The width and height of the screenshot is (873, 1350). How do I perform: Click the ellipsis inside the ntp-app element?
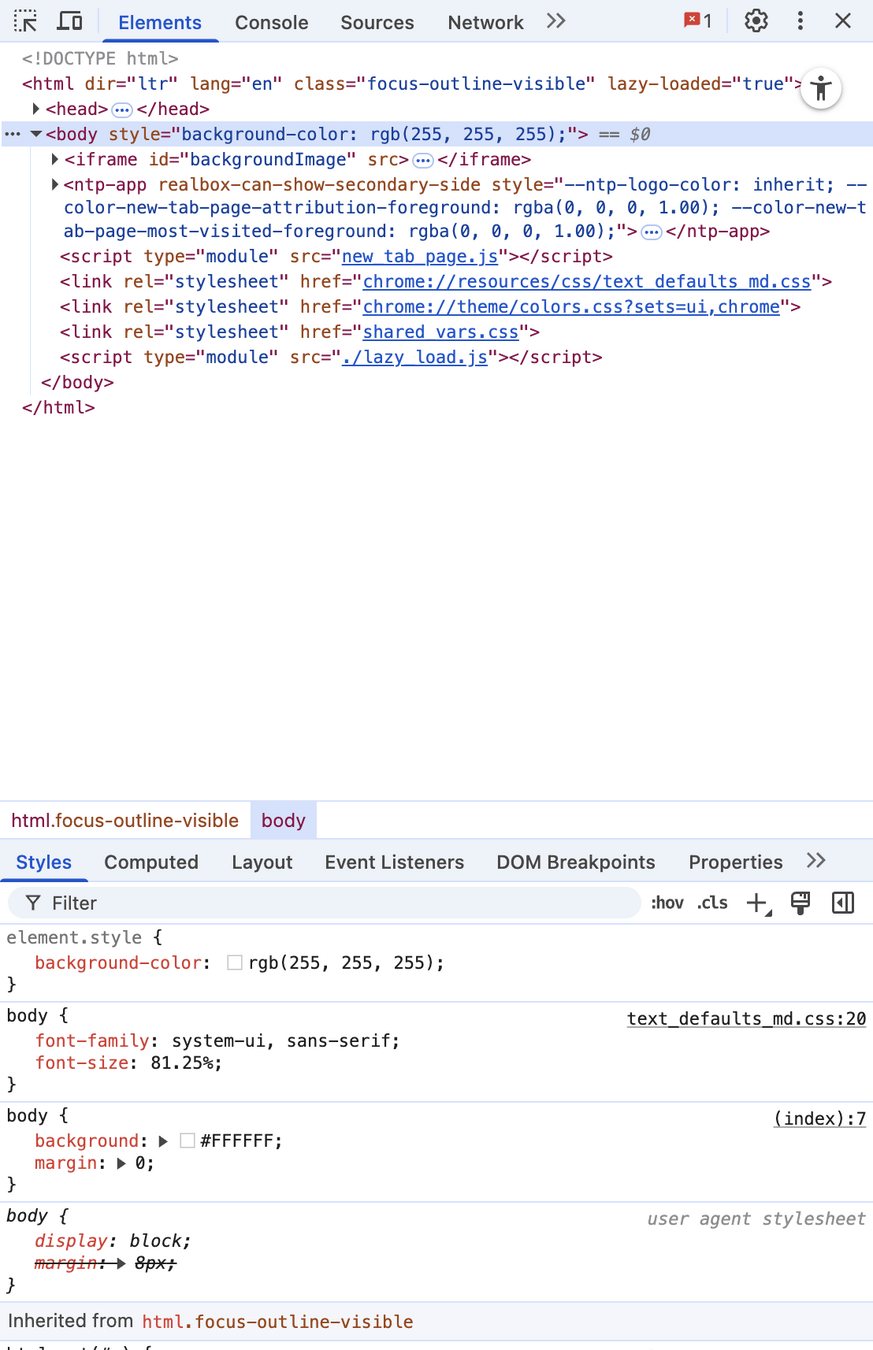[651, 232]
